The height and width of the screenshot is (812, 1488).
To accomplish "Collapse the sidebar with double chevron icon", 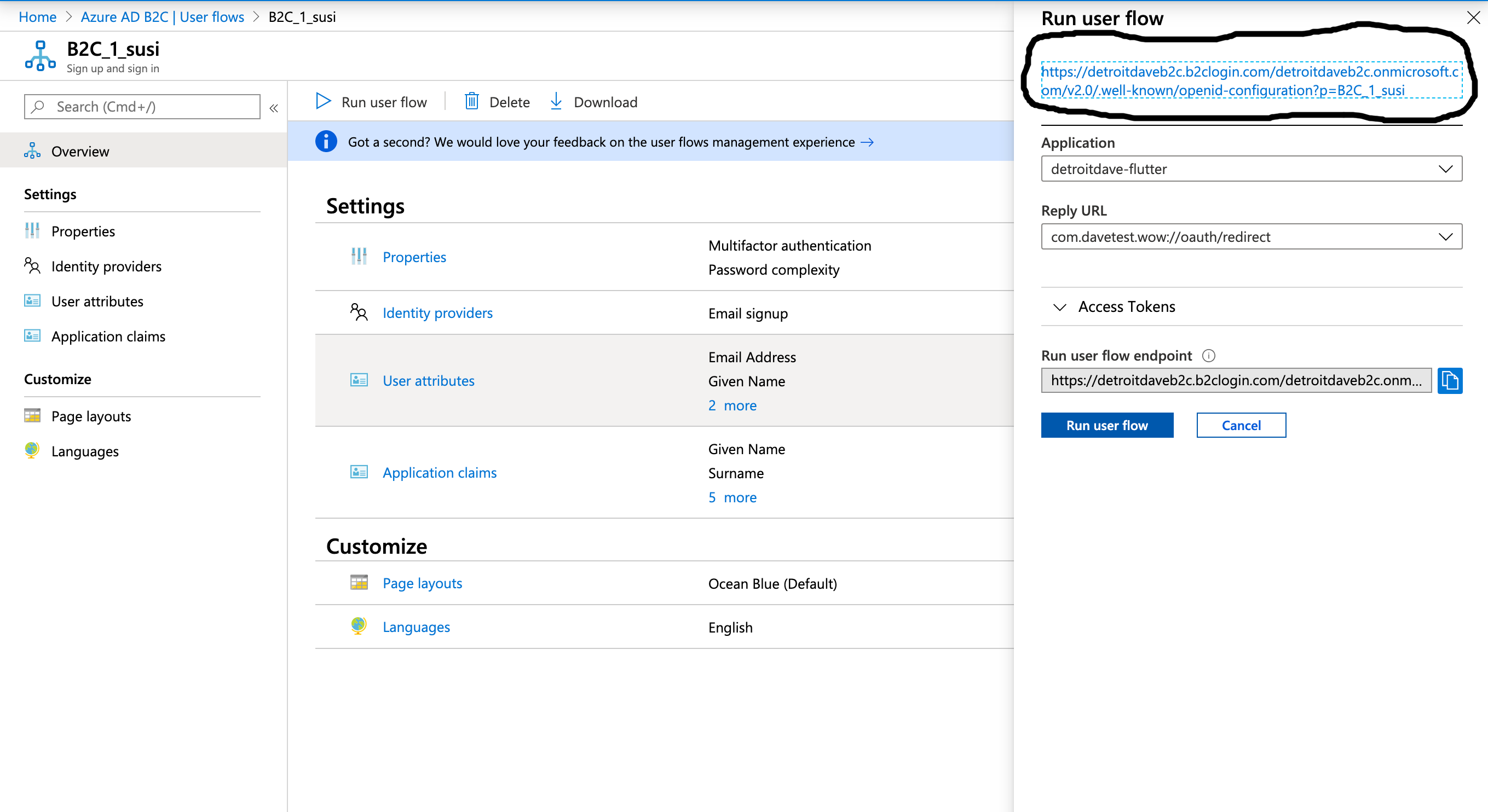I will coord(274,108).
